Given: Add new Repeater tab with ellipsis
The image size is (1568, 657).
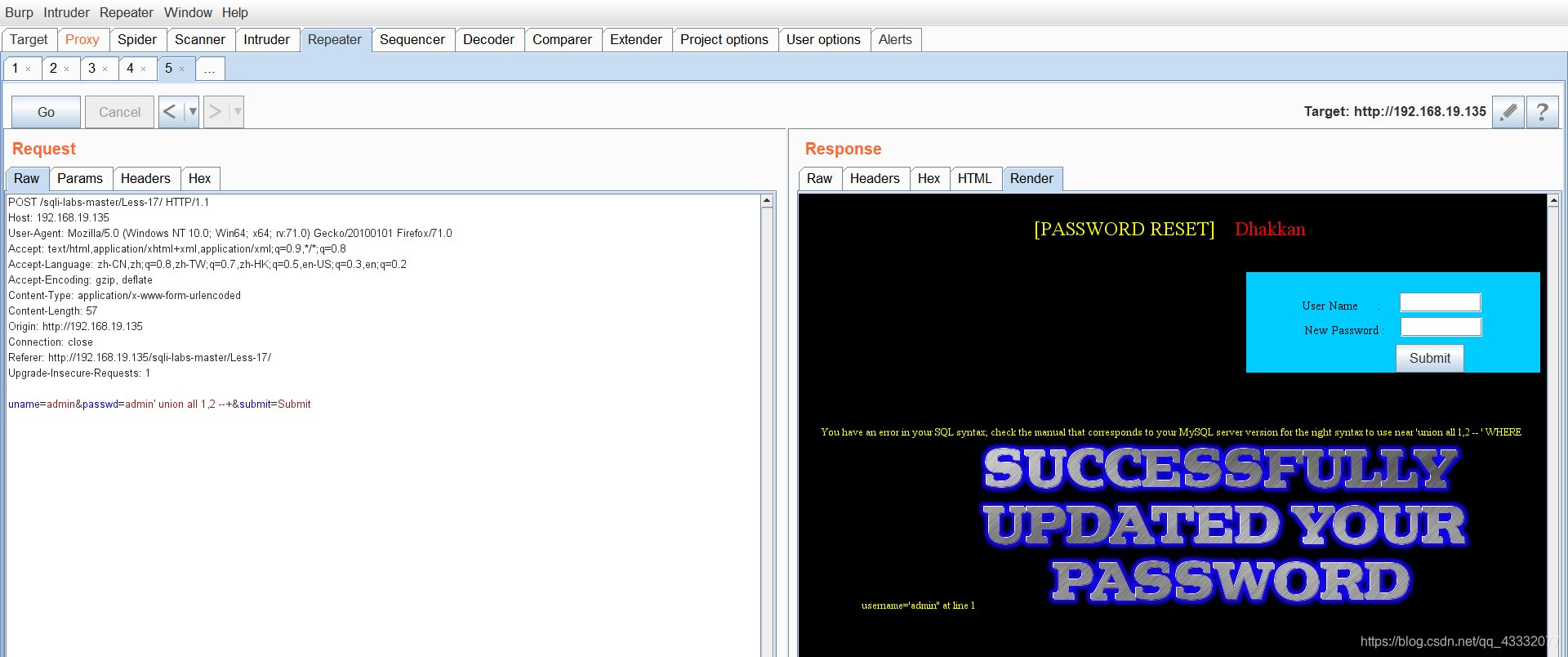Looking at the screenshot, I should coord(210,69).
